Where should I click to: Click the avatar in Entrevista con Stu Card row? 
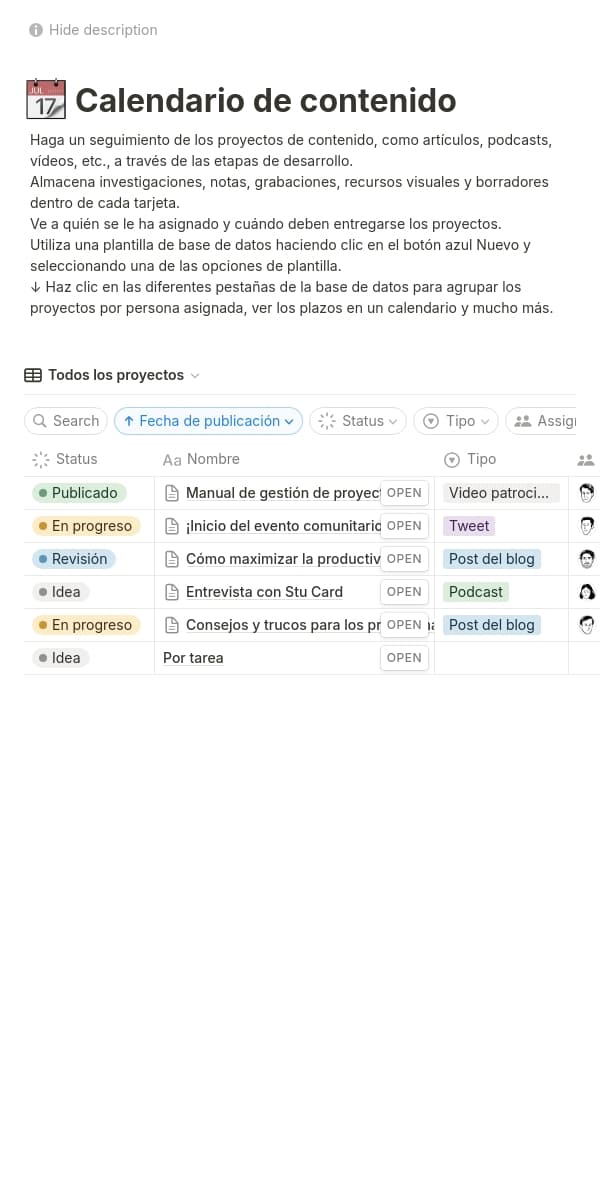coord(587,591)
